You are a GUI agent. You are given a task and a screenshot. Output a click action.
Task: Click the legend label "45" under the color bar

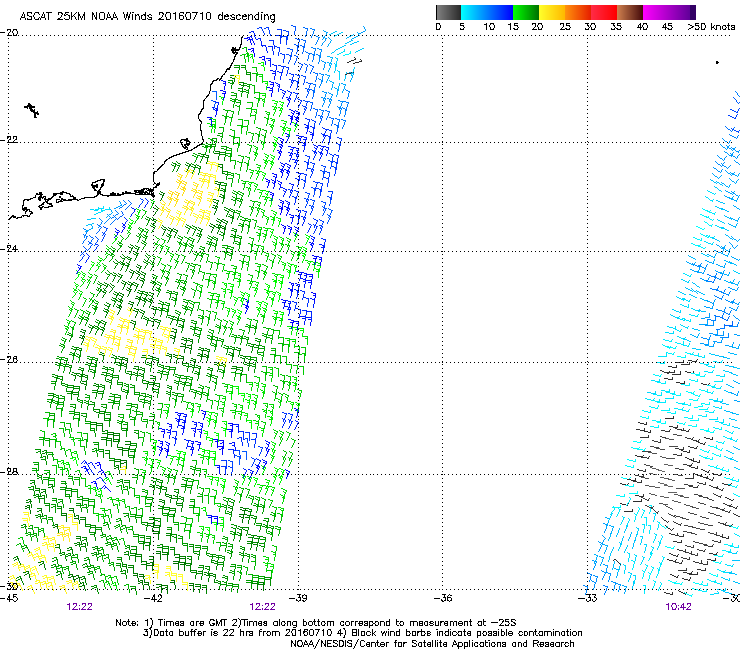point(667,27)
